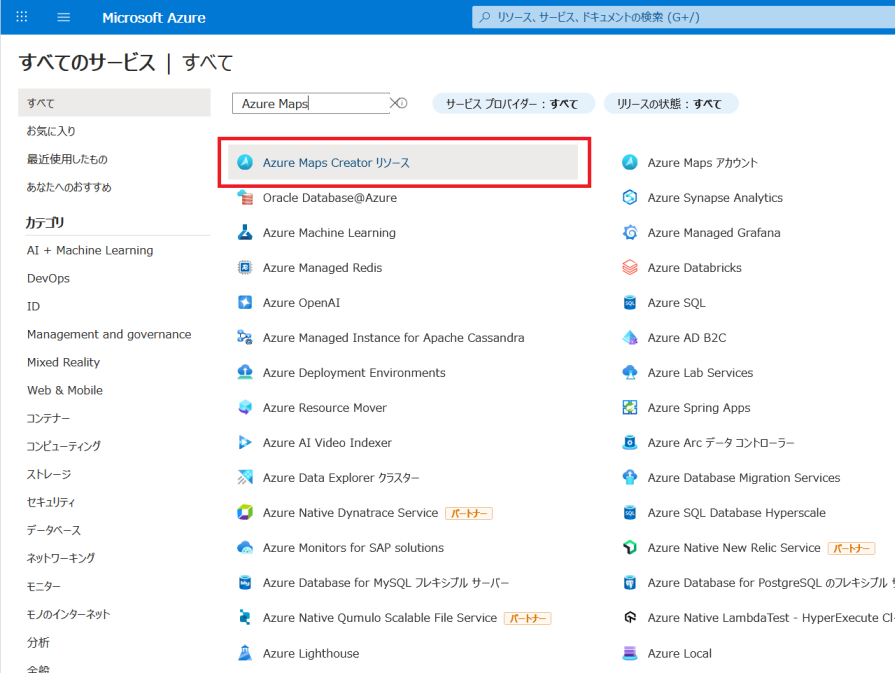
Task: Click the Azure SQL icon
Action: click(x=630, y=302)
